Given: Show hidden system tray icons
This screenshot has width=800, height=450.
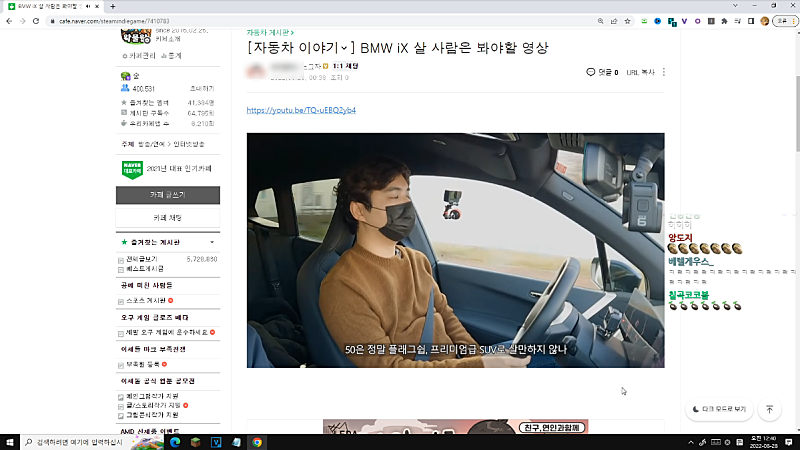Looking at the screenshot, I should point(691,442).
